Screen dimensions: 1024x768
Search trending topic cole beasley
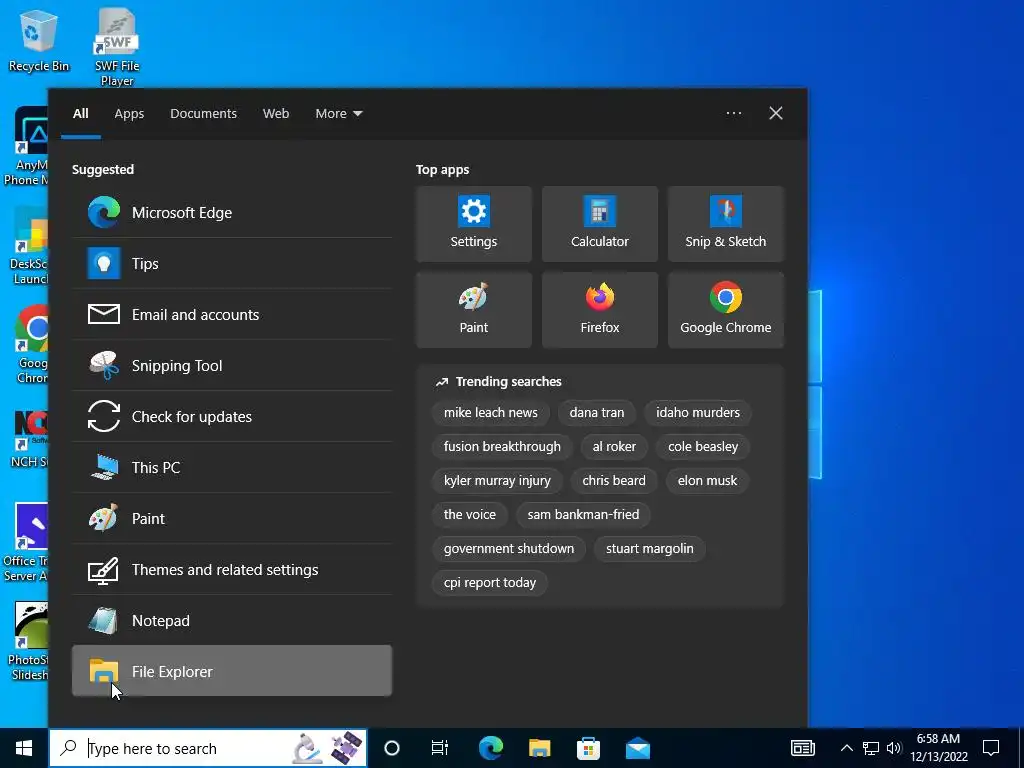point(703,447)
